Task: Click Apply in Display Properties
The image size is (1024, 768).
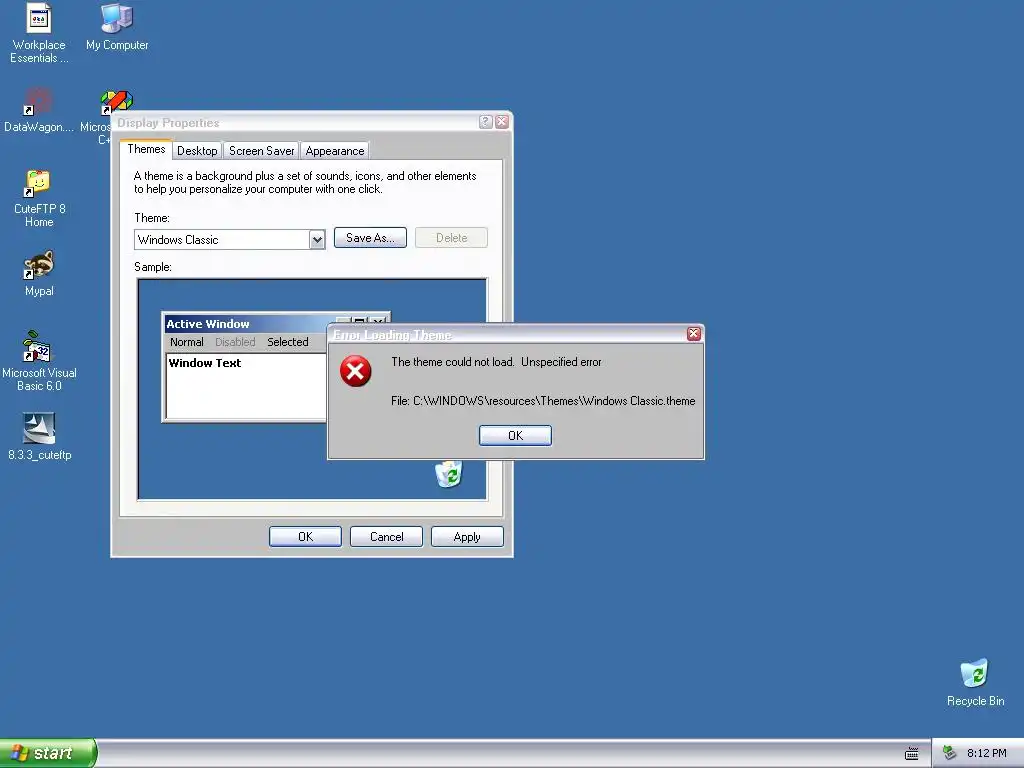Action: (467, 537)
